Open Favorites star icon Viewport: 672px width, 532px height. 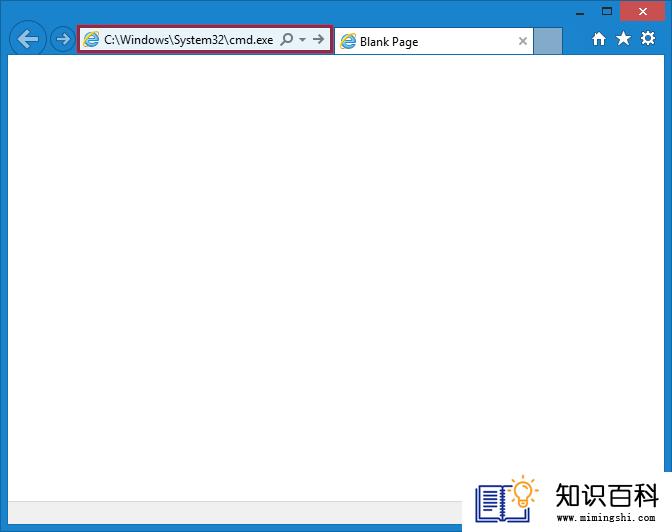coord(623,39)
